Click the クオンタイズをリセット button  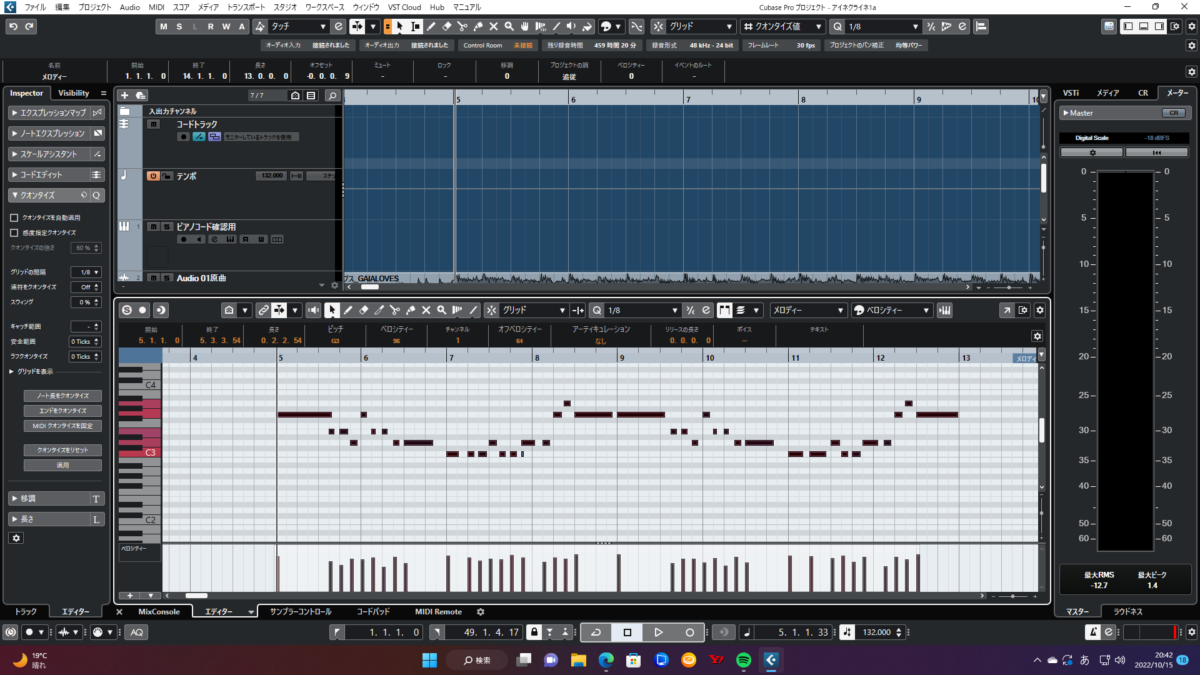63,450
